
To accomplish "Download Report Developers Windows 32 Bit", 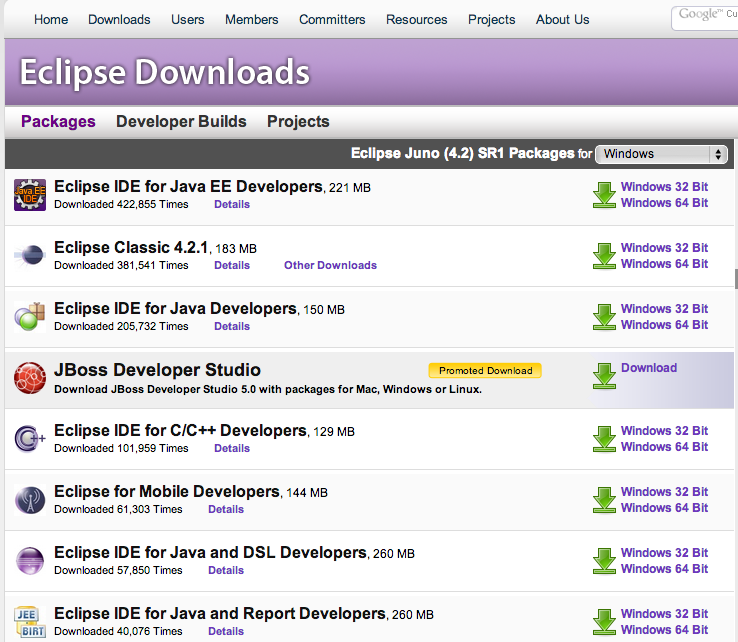I will [665, 614].
